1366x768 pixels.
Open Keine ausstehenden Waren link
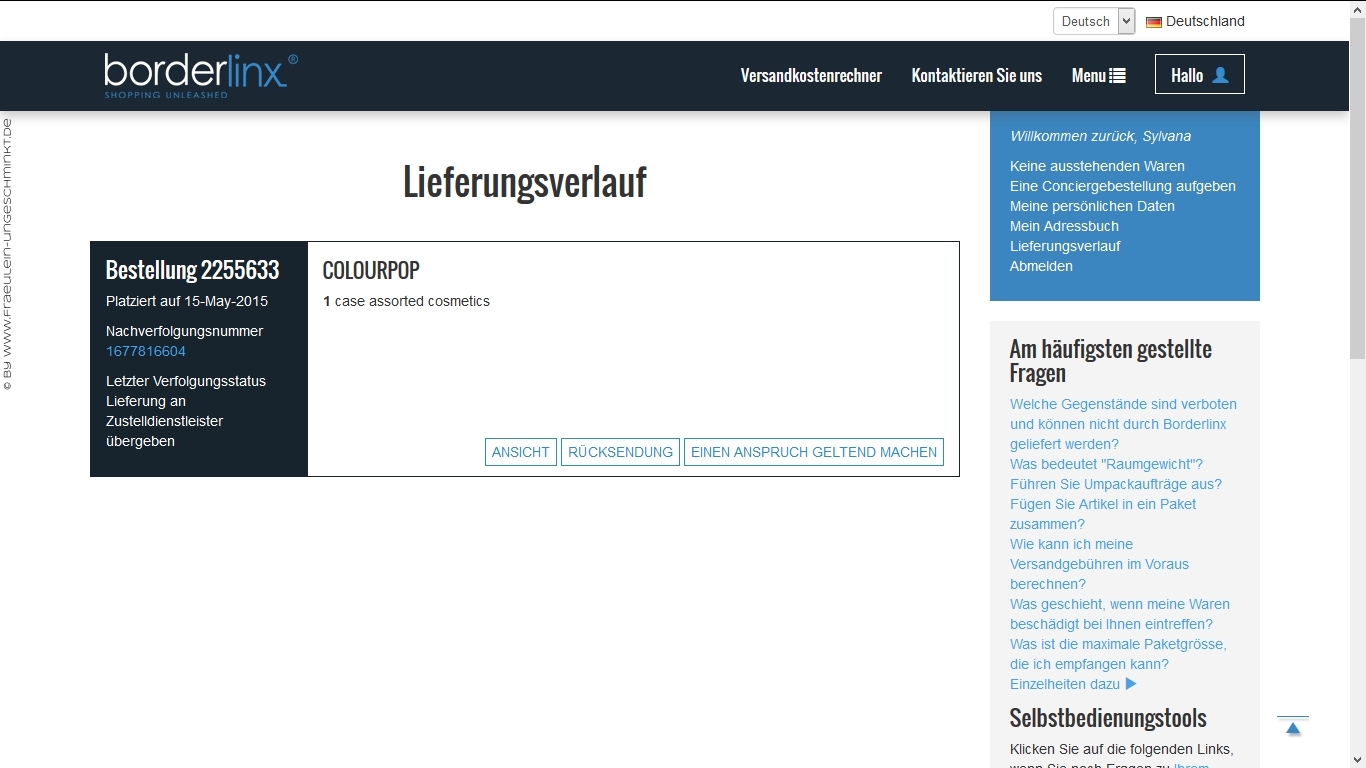1097,166
